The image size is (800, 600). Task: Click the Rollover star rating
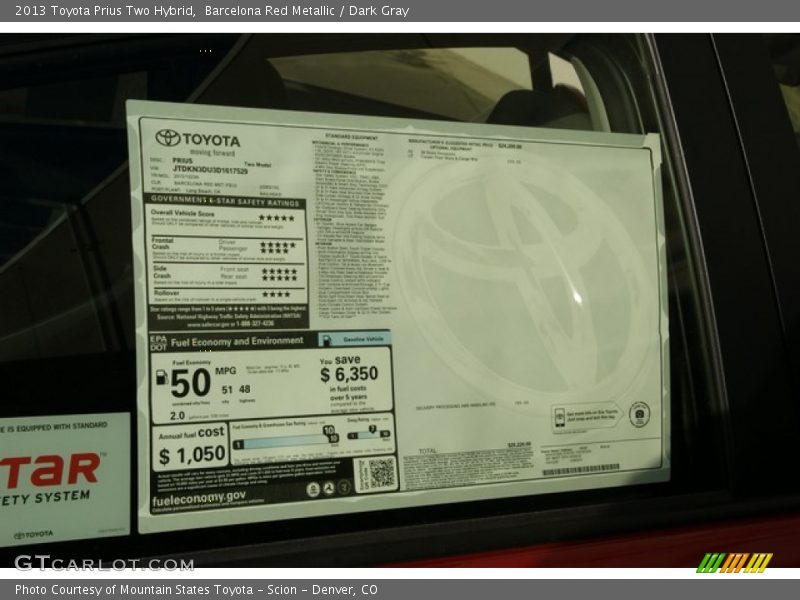[276, 294]
